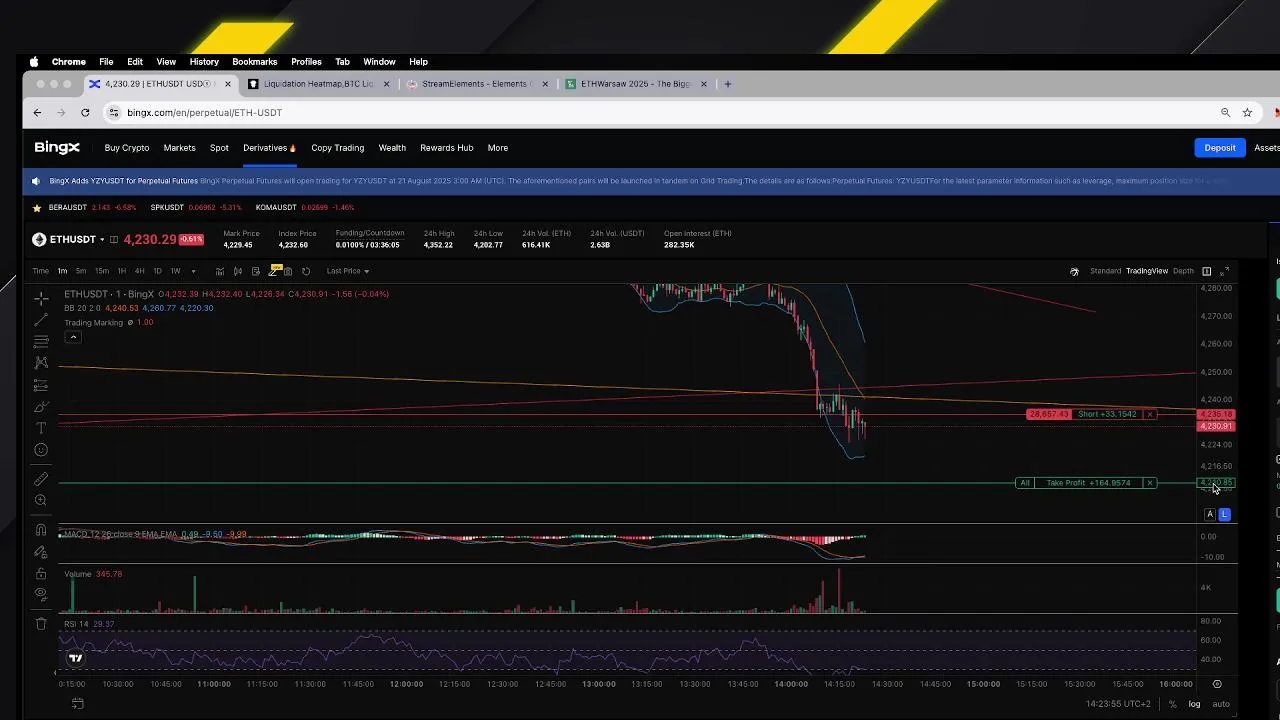The height and width of the screenshot is (720, 1280).
Task: Switch to Depth chart view
Action: (1183, 271)
